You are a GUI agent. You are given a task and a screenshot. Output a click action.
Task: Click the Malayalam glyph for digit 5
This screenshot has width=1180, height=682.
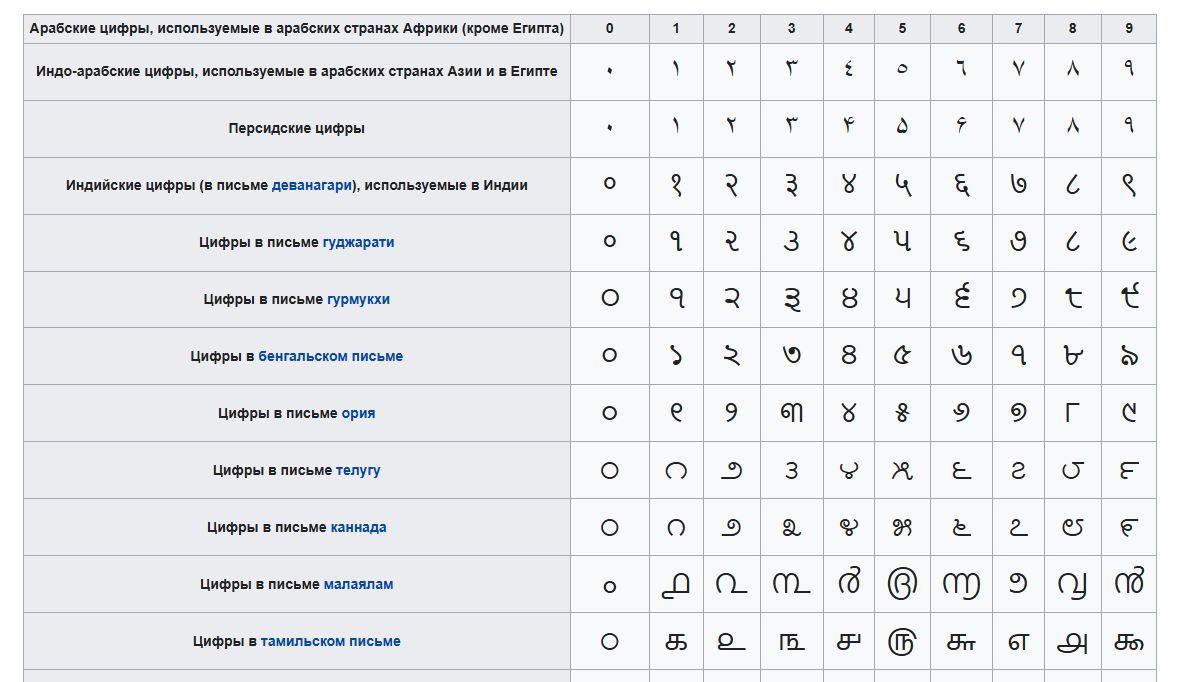(x=902, y=583)
